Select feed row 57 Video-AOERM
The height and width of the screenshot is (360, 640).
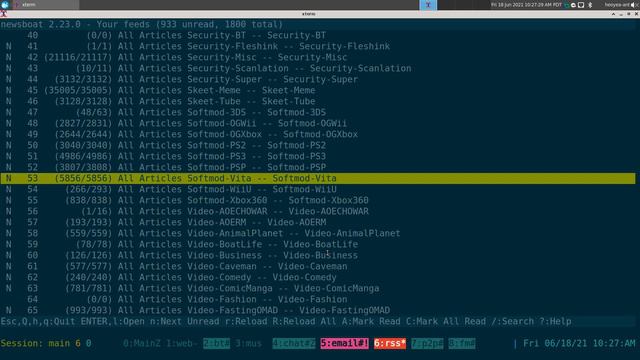pos(318,222)
